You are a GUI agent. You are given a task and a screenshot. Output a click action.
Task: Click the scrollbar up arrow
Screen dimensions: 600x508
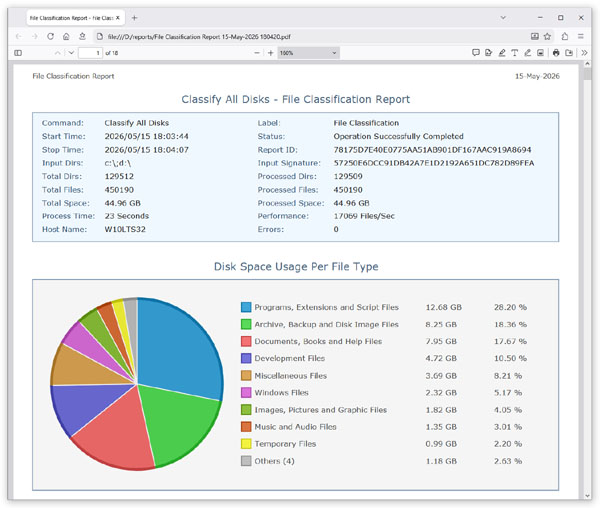(587, 64)
